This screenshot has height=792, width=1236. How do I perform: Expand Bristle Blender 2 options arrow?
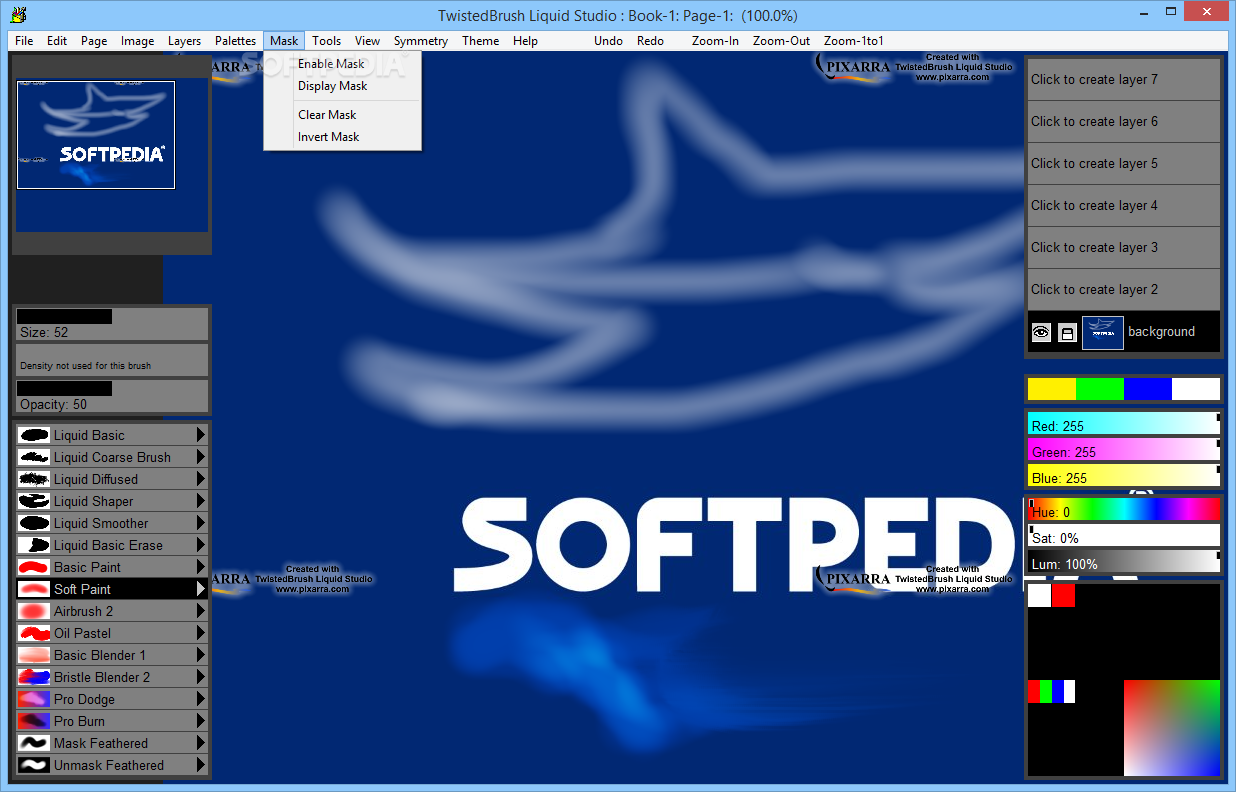201,677
